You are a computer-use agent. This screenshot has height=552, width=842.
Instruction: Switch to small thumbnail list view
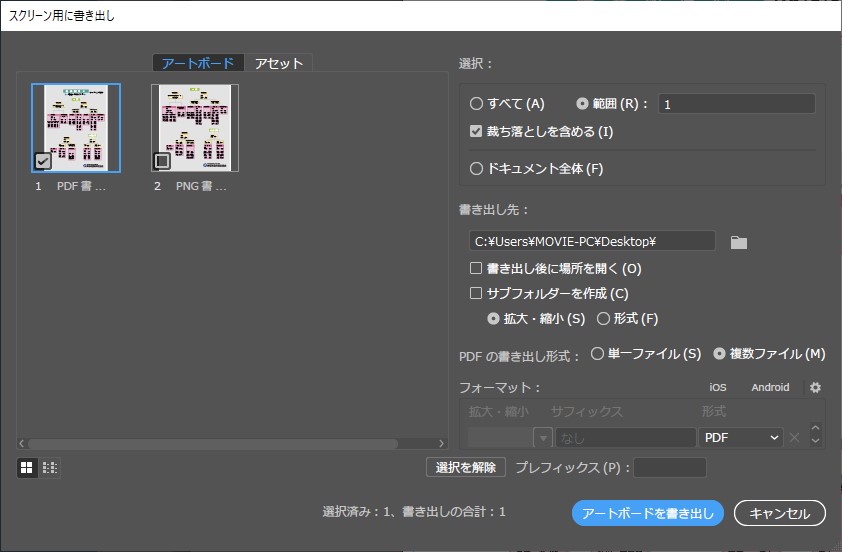pos(50,467)
